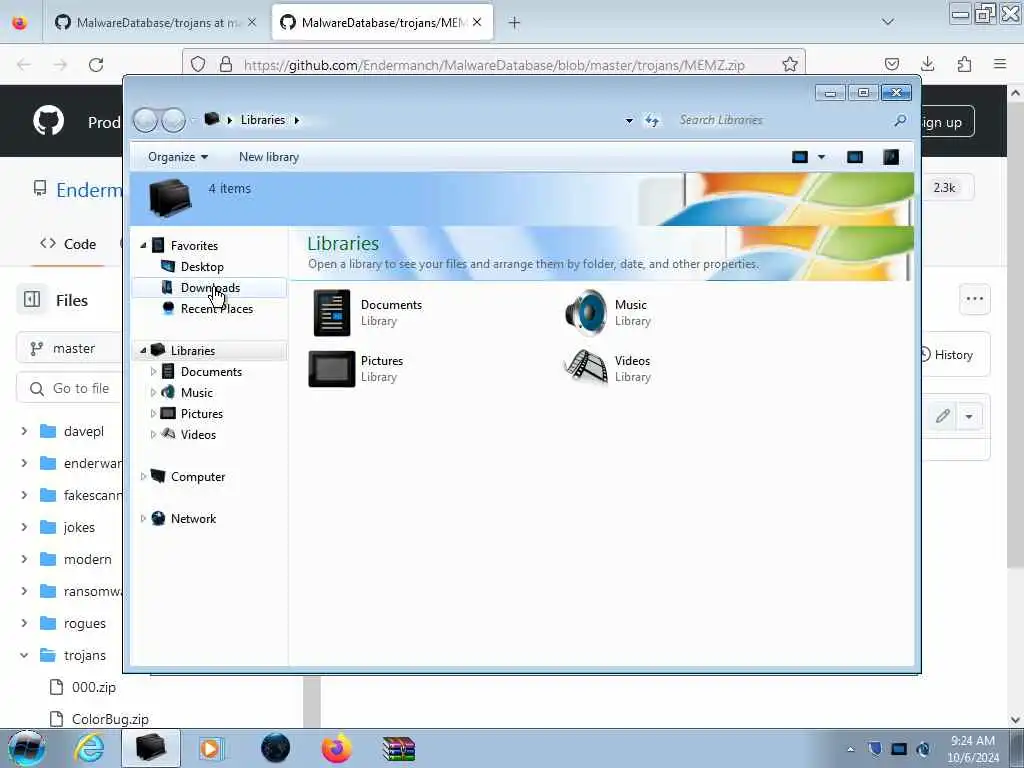The width and height of the screenshot is (1024, 768).
Task: Reload page in Firefox
Action: click(96, 65)
